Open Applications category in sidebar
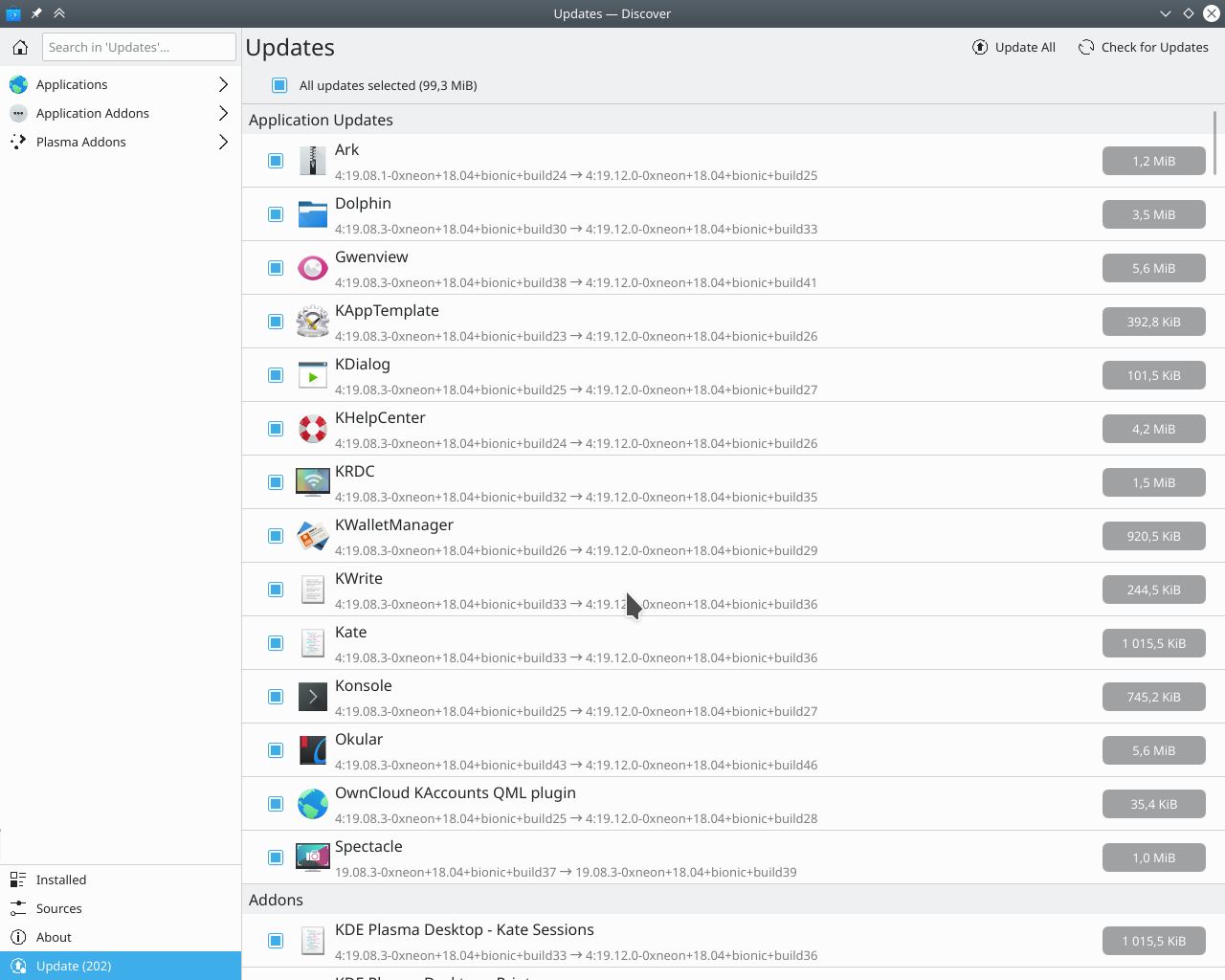This screenshot has height=980, width=1225. click(x=121, y=84)
